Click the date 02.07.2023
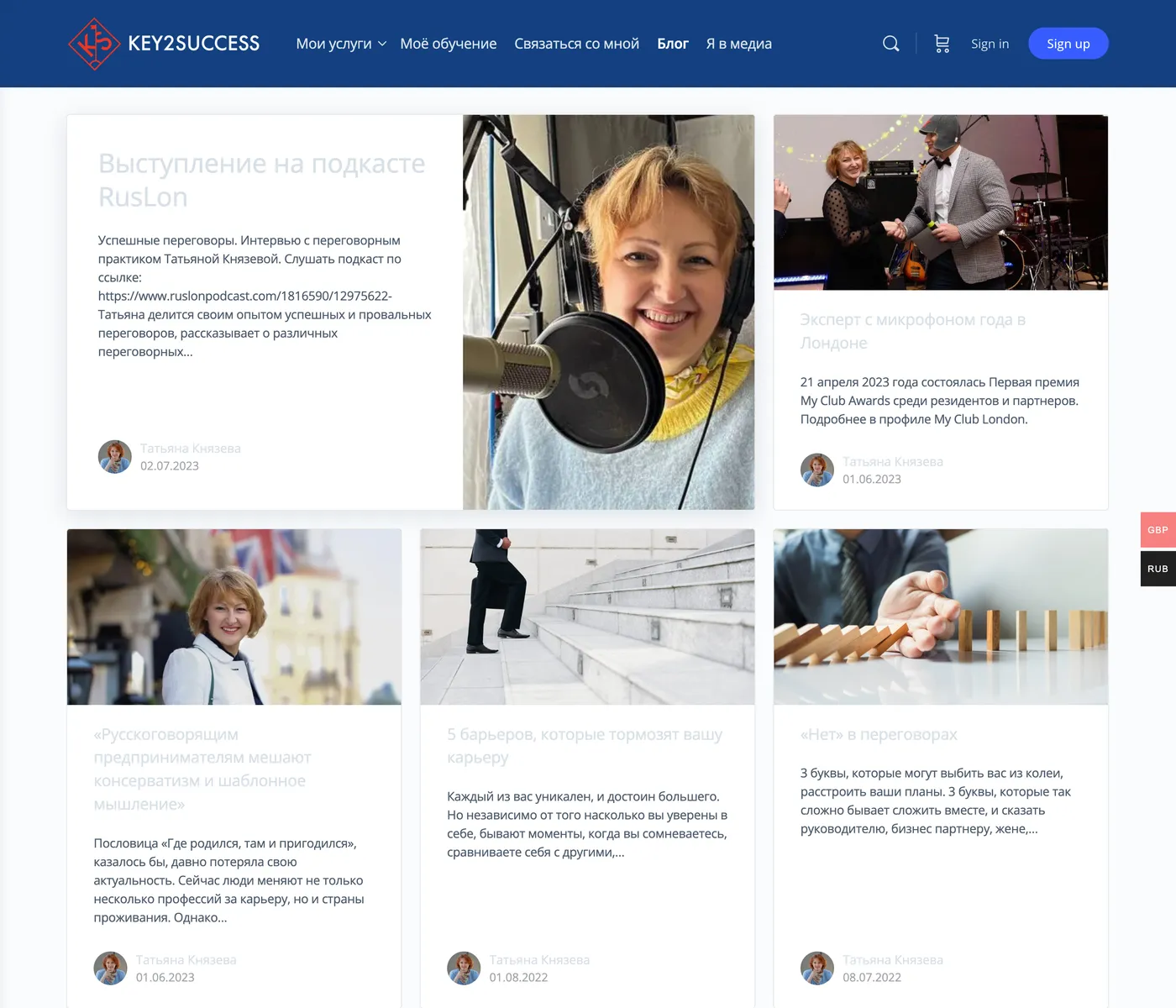 pos(170,466)
